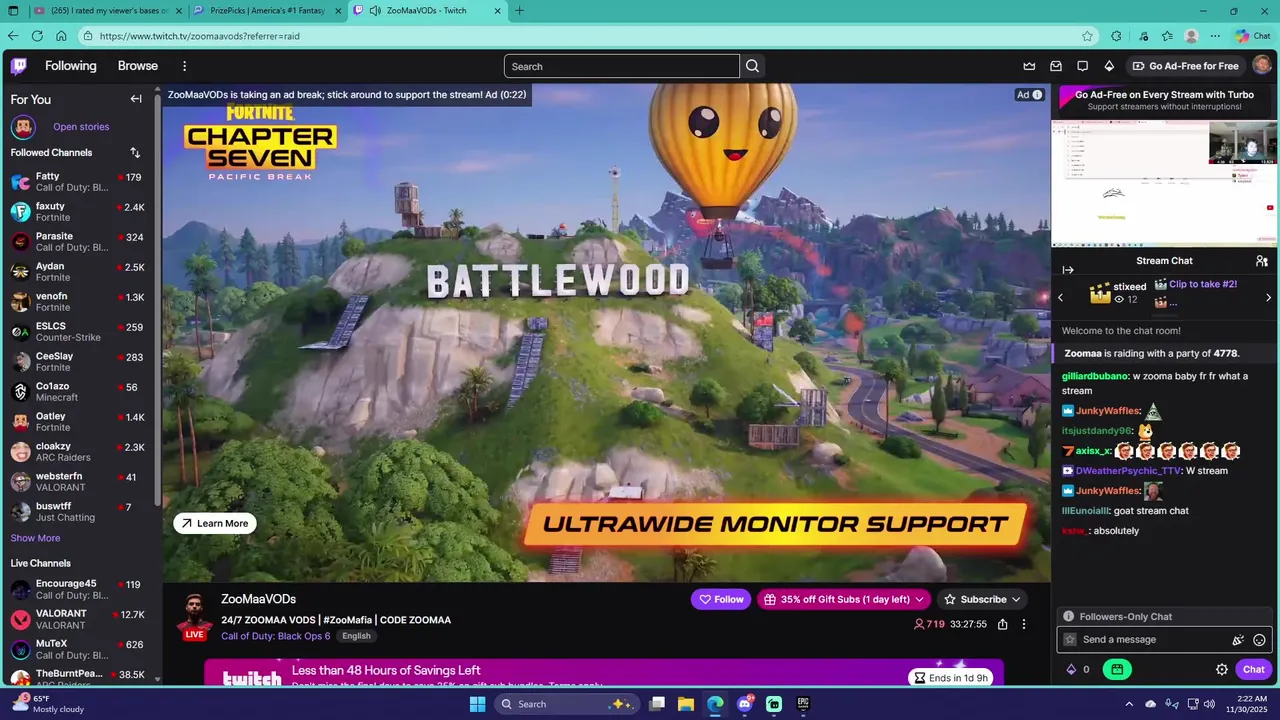Image resolution: width=1280 pixels, height=720 pixels.
Task: Open Aydan Fortnite channel
Action: (x=78, y=272)
